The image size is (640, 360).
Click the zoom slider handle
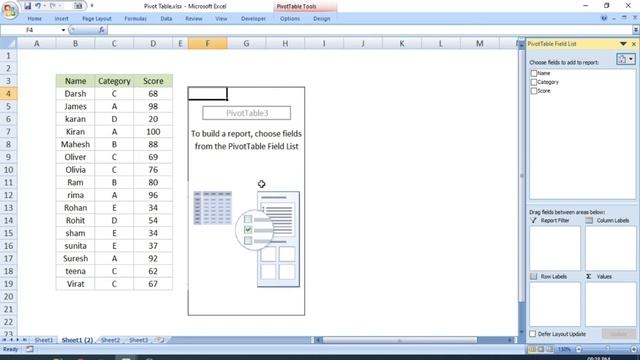point(607,349)
